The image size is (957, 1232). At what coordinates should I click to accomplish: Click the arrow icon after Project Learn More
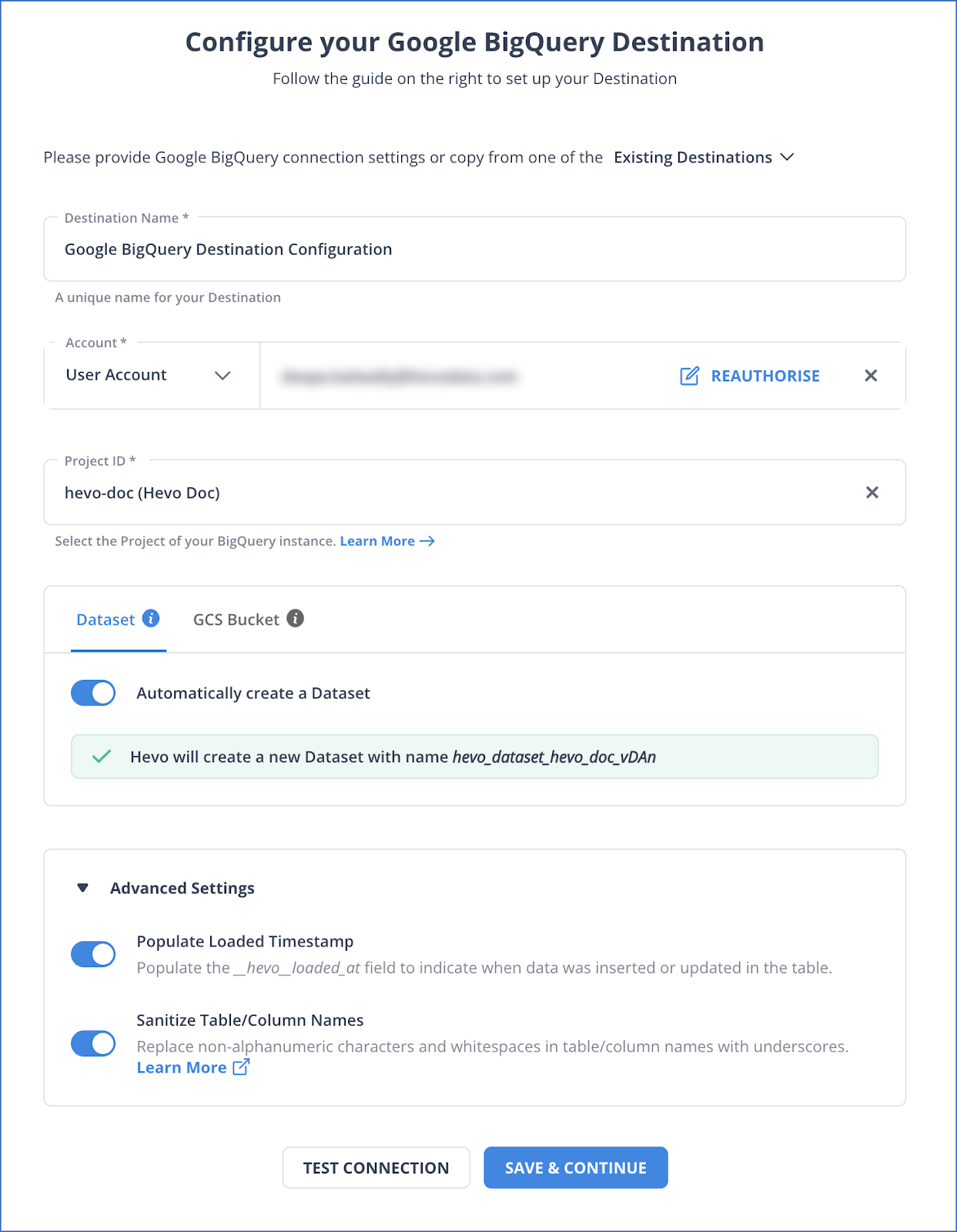click(427, 541)
